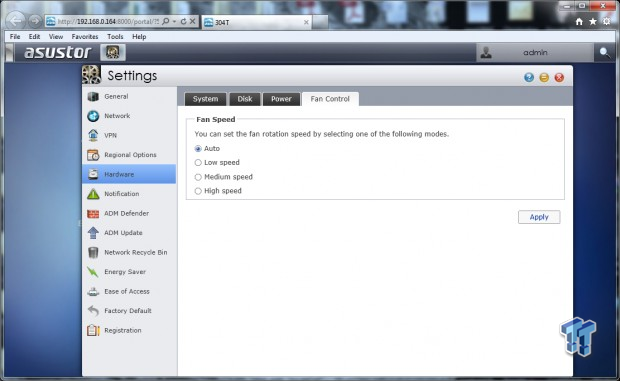The width and height of the screenshot is (620, 381).
Task: Open the Network globe icon
Action: (x=93, y=116)
